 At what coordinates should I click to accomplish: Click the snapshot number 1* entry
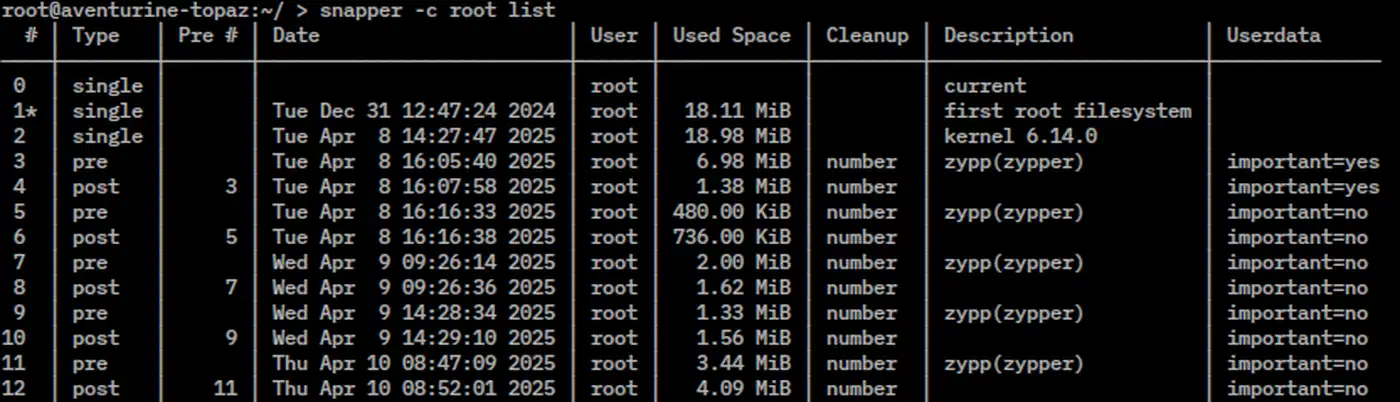25,111
